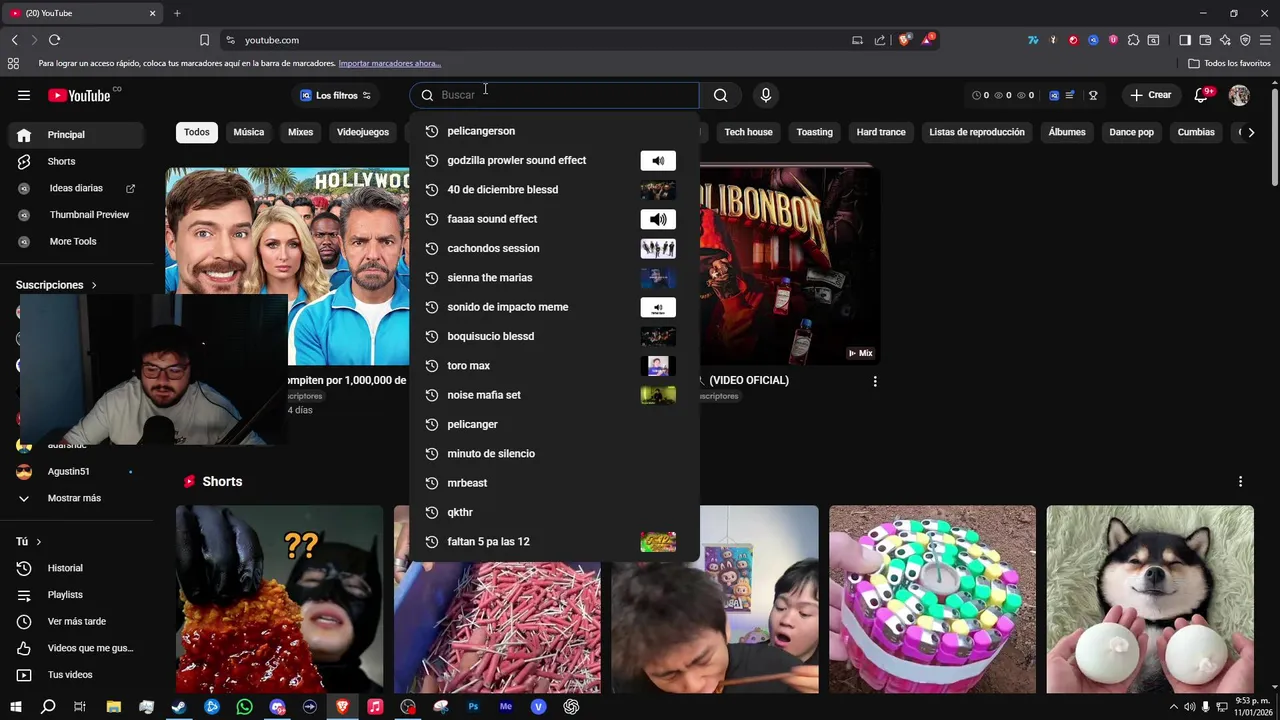Expand the Suscripciones section chevron
The height and width of the screenshot is (720, 1280).
click(94, 285)
